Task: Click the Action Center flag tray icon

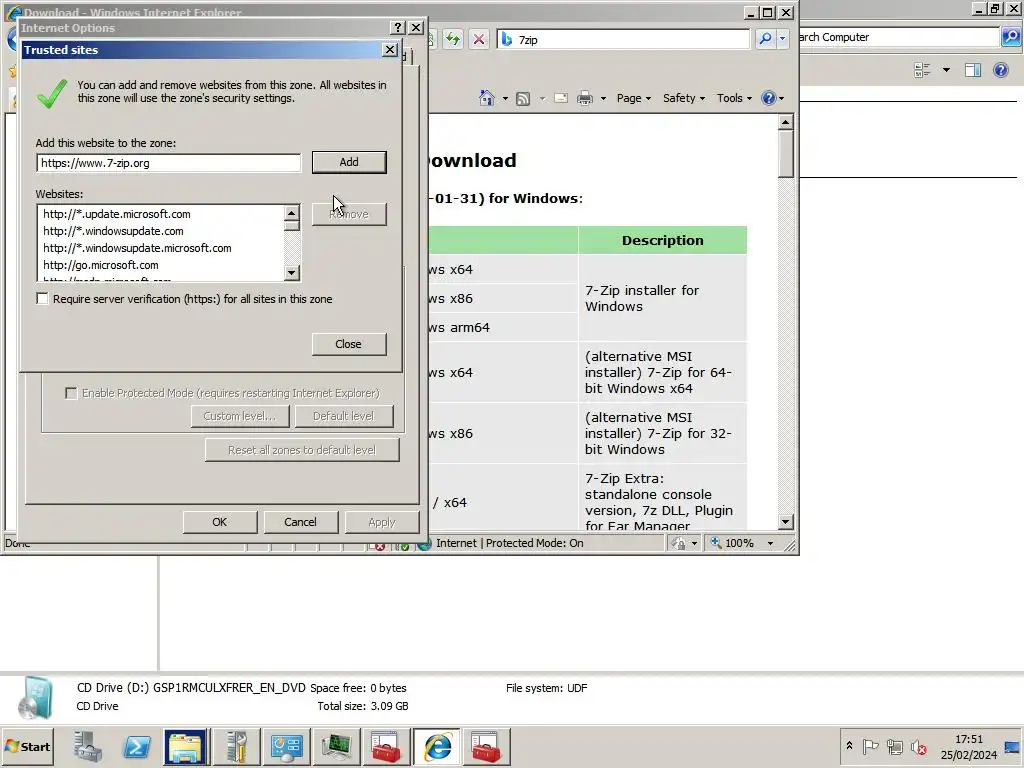Action: (x=870, y=746)
